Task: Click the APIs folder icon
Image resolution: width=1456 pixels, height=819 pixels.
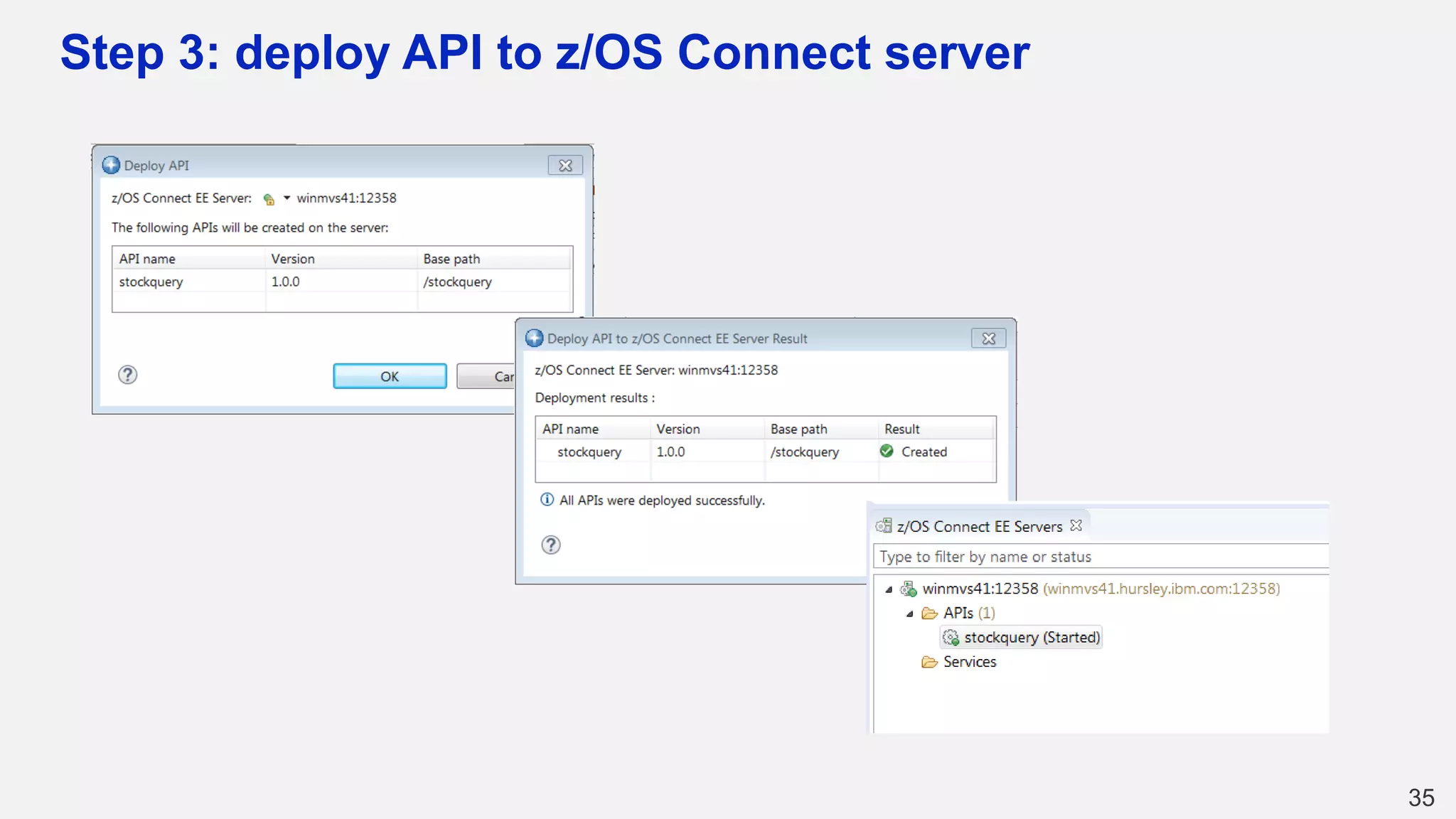Action: tap(929, 613)
